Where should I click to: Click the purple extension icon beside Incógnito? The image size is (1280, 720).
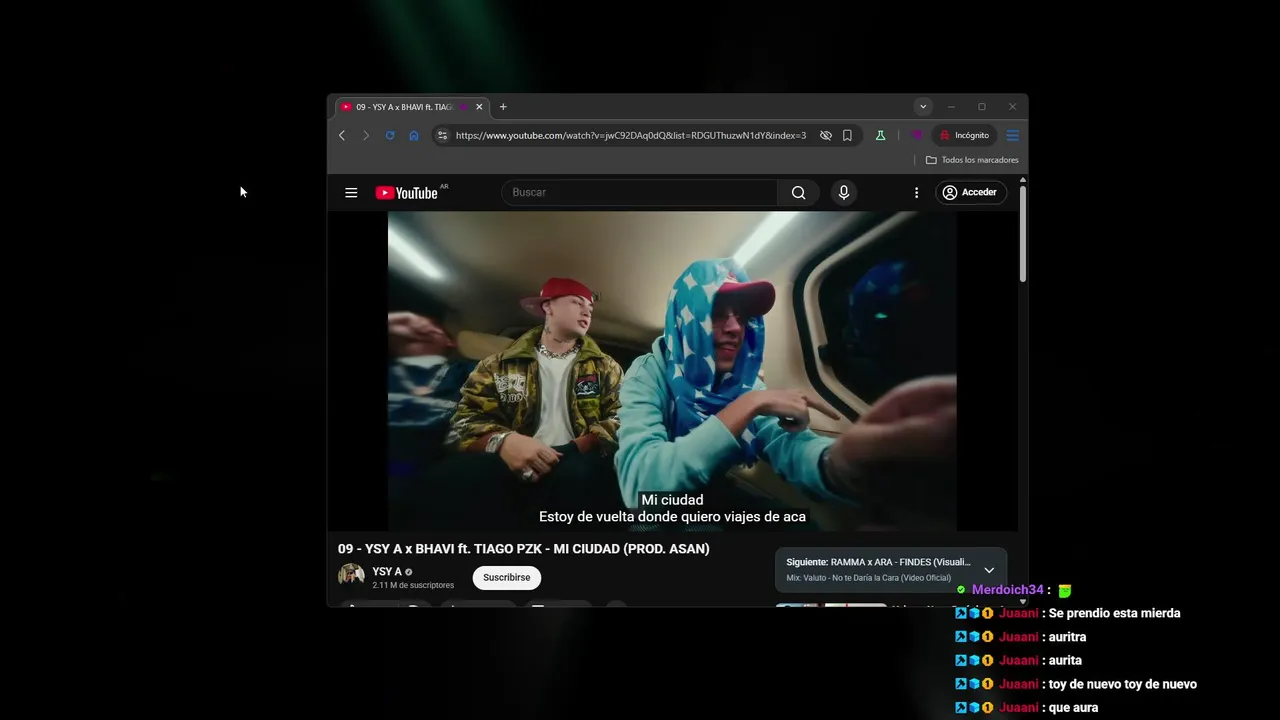tap(916, 135)
